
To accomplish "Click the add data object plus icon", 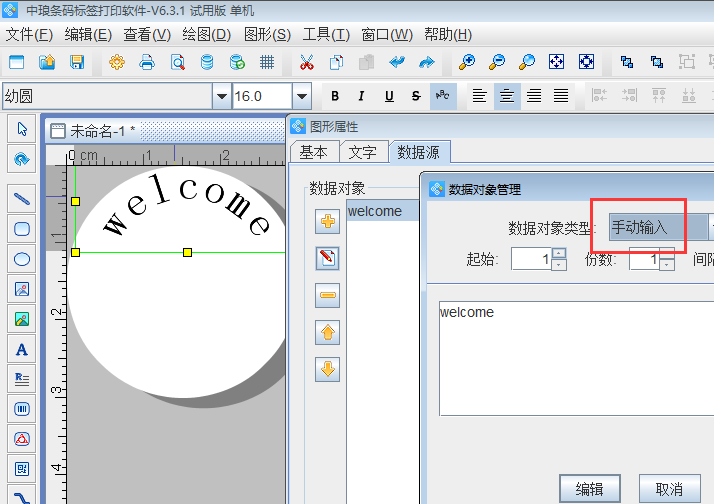I will pos(327,222).
